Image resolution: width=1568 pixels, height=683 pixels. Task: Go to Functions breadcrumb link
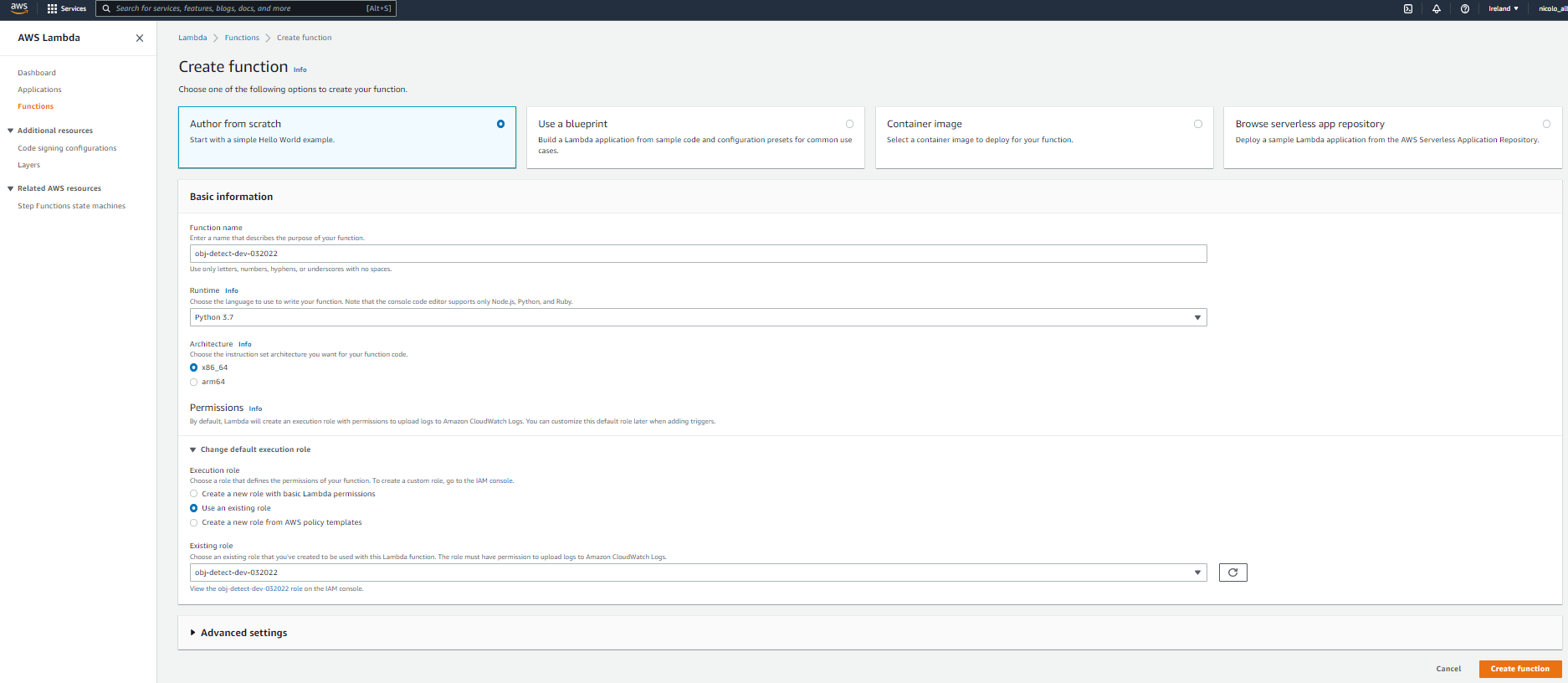click(x=242, y=38)
